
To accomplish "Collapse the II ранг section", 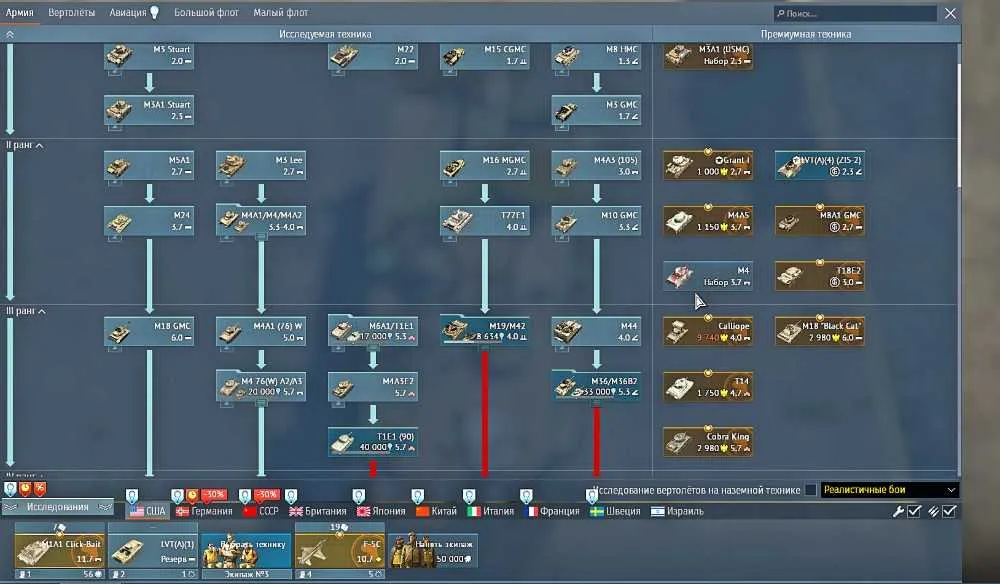I will (25, 145).
